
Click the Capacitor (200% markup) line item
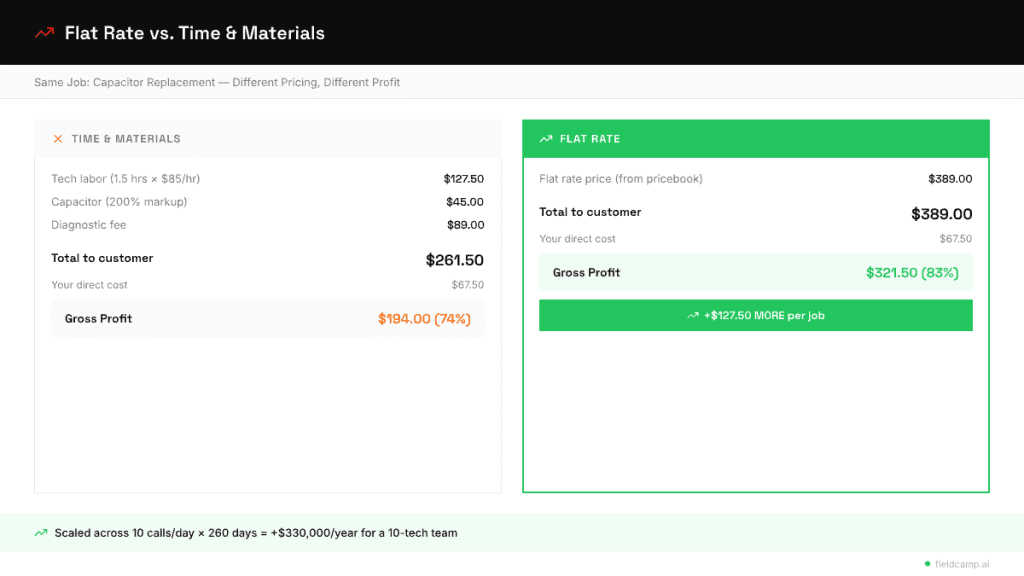click(119, 202)
